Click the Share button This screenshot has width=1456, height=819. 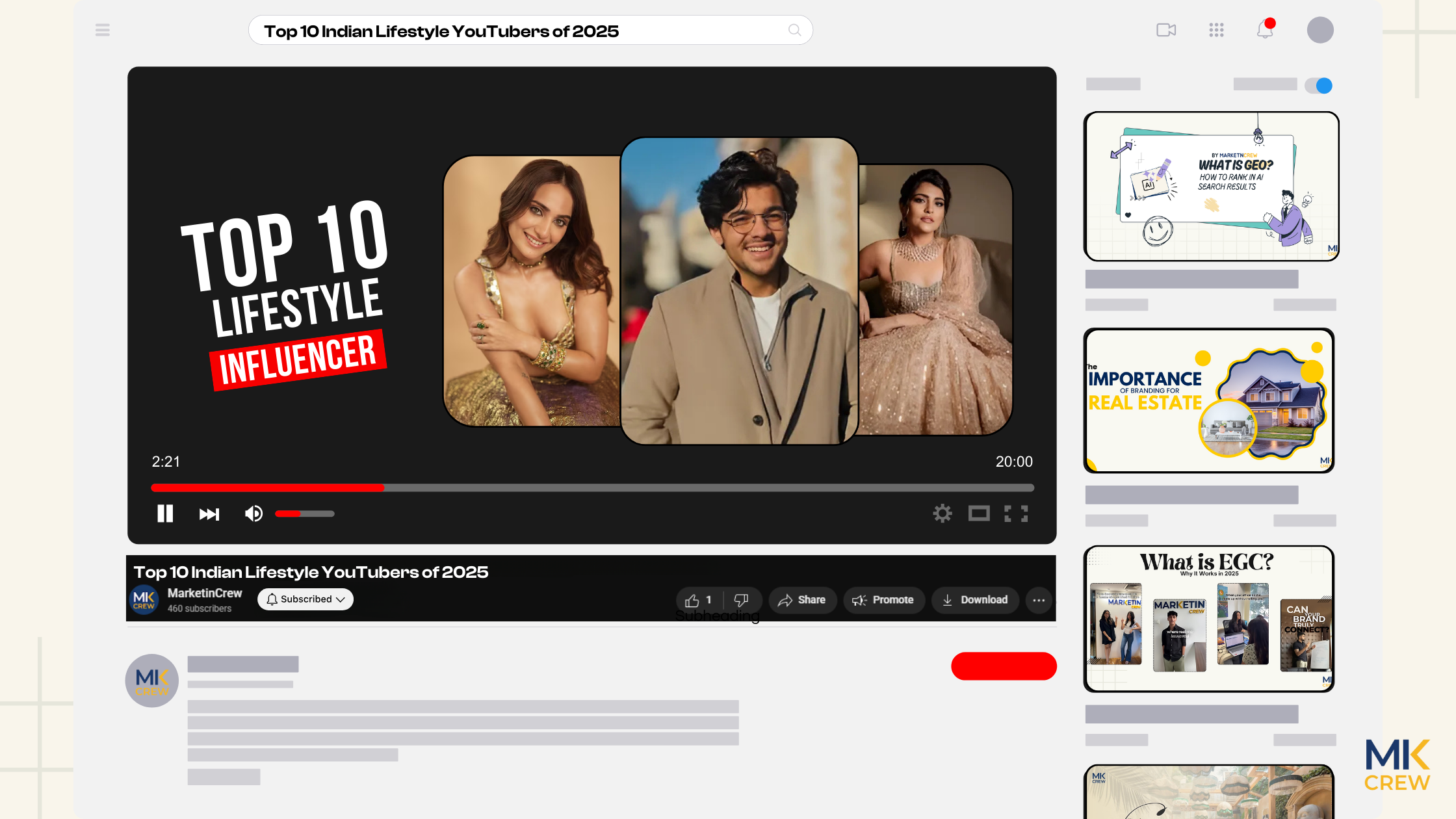pyautogui.click(x=802, y=600)
